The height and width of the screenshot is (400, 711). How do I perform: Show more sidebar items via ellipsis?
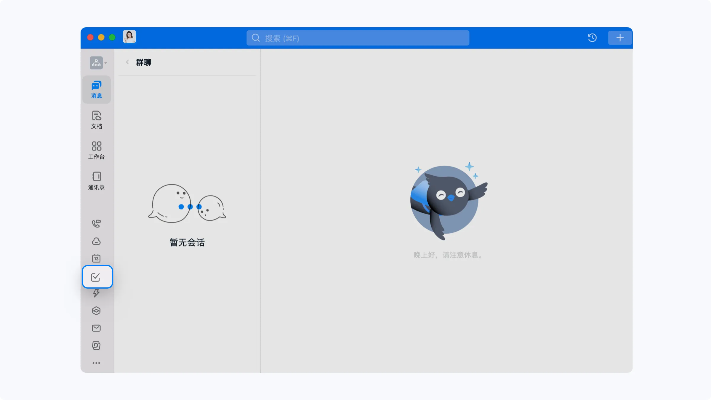click(x=96, y=363)
